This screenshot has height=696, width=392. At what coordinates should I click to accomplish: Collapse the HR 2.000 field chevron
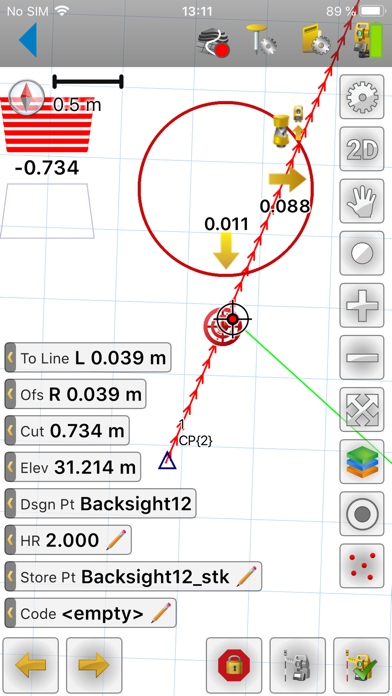point(10,540)
